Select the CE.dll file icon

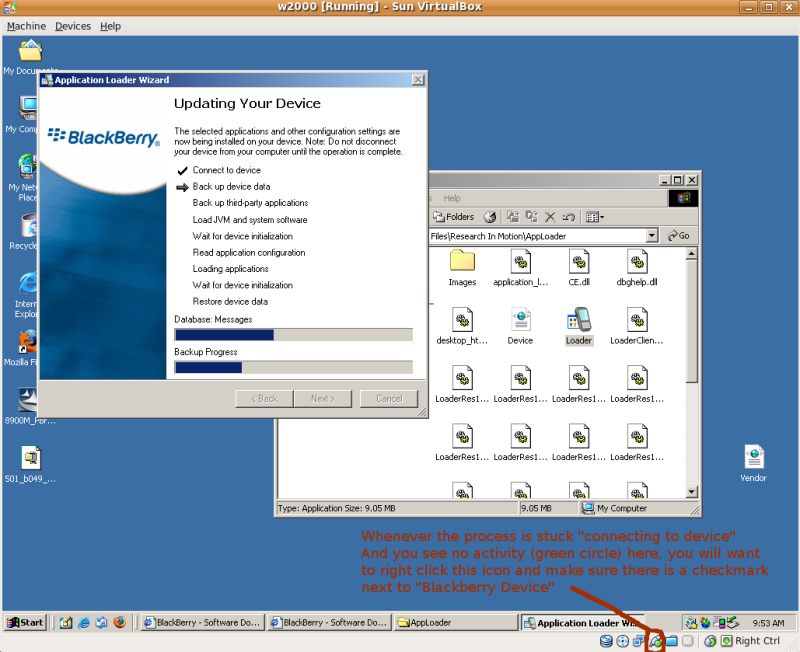579,262
